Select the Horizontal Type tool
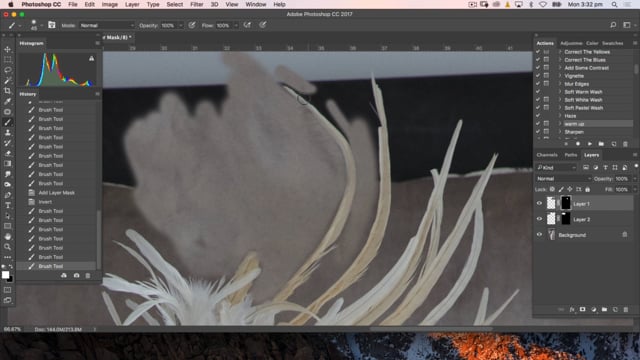640x360 pixels. (x=7, y=205)
